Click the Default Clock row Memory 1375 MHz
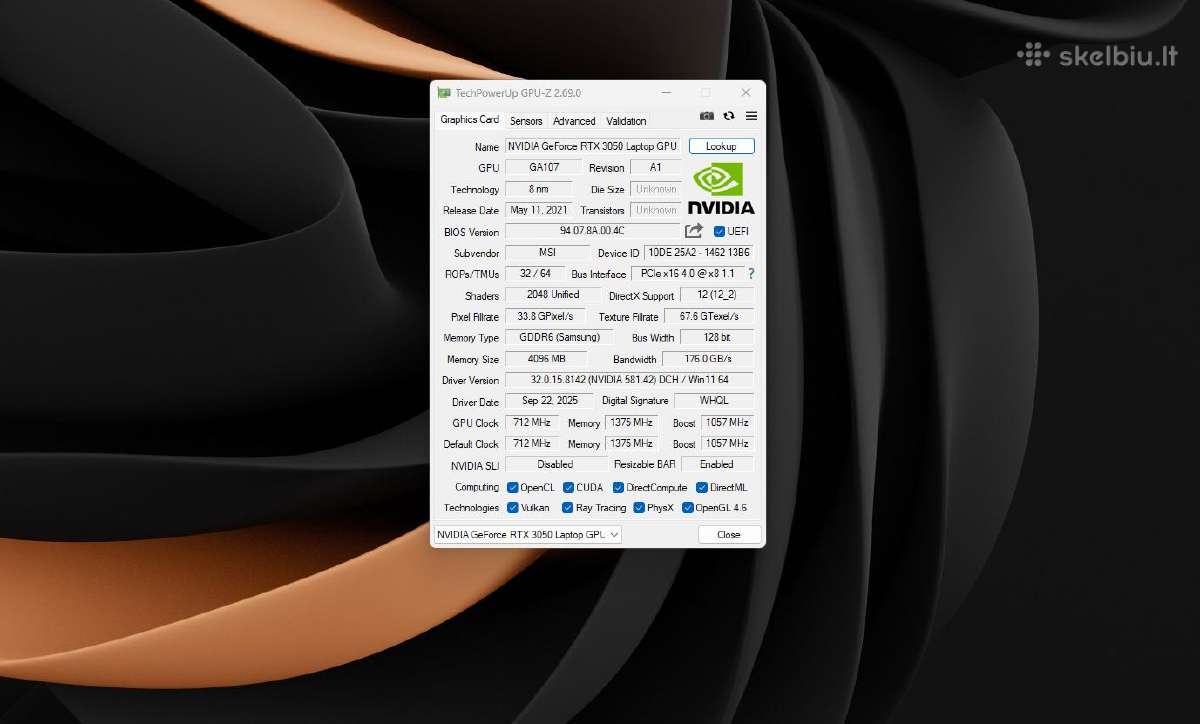Screen dimensions: 1200x724 click(x=632, y=444)
